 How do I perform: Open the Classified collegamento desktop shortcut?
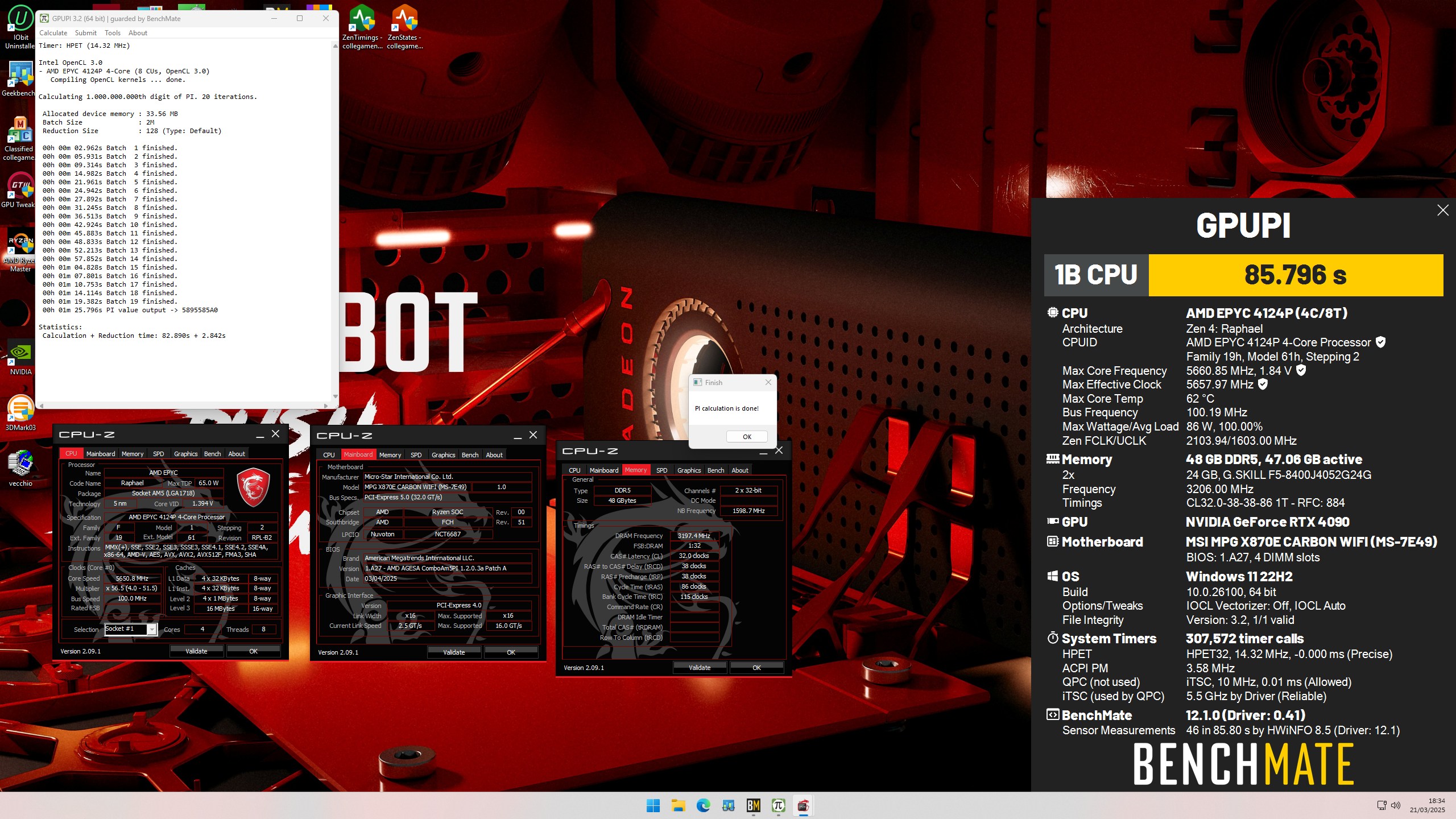(x=20, y=139)
